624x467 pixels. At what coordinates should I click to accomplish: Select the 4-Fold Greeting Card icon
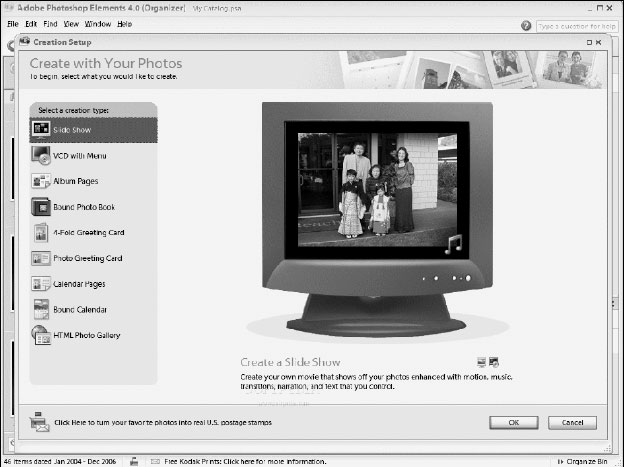point(41,233)
